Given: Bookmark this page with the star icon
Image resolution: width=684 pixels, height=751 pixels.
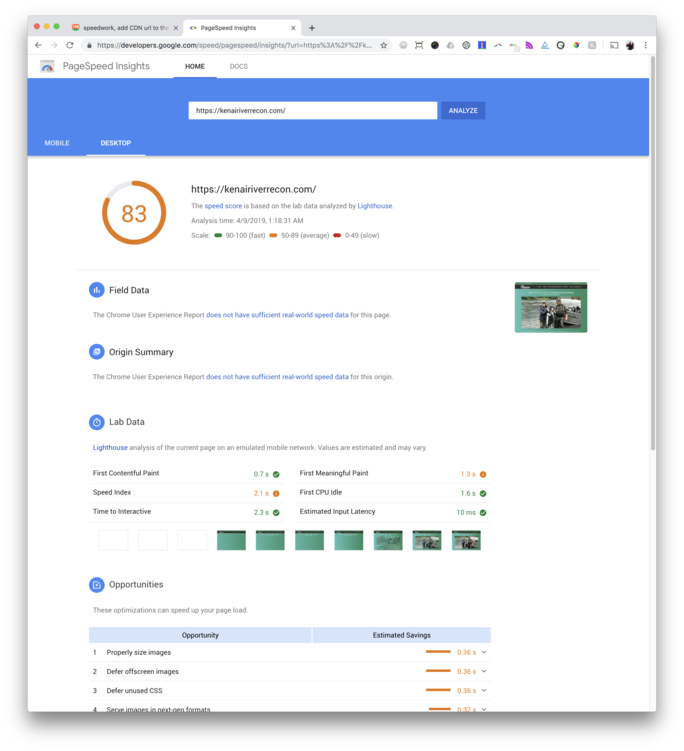Looking at the screenshot, I should (384, 45).
